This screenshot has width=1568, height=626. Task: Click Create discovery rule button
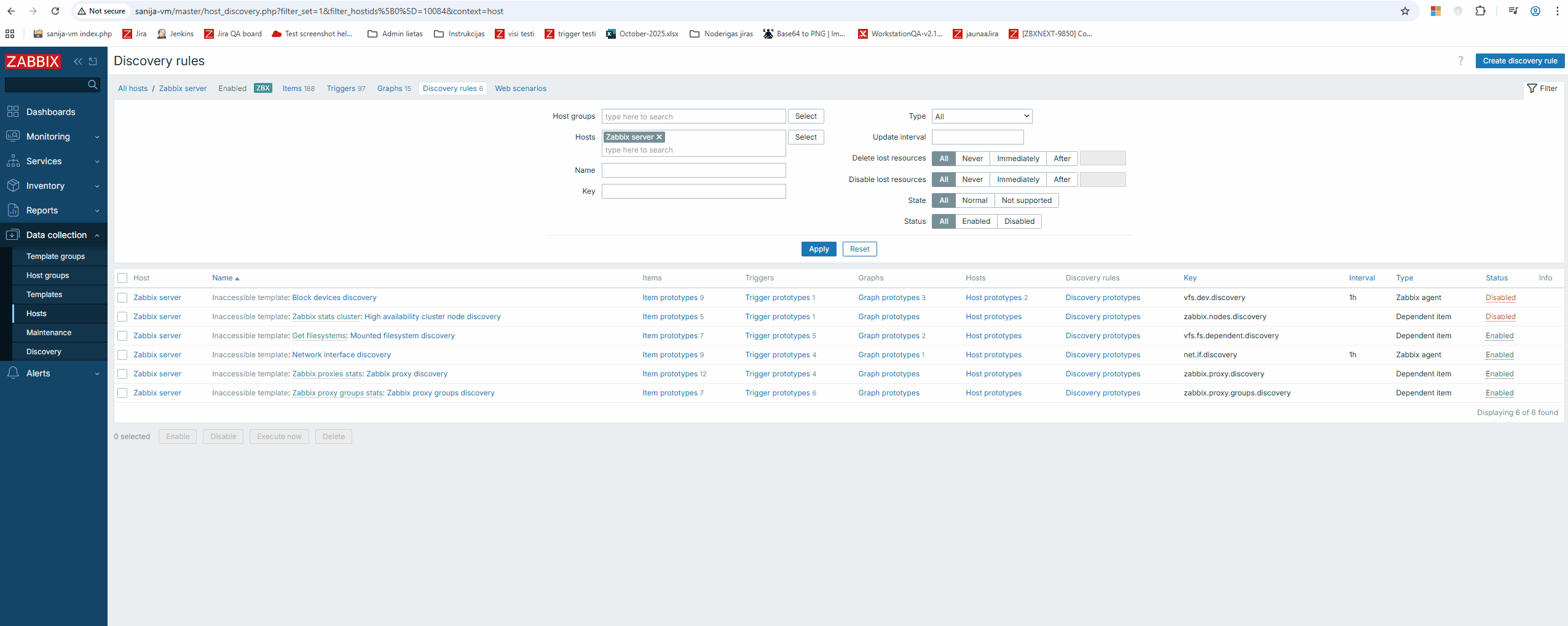[1519, 61]
